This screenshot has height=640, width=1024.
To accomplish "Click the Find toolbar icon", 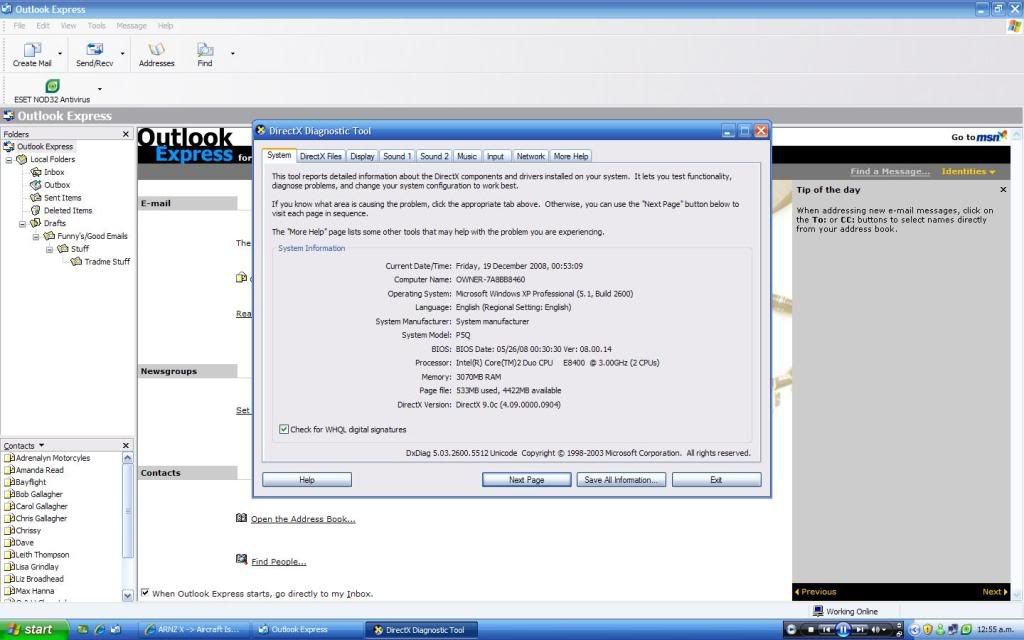I will 205,49.
